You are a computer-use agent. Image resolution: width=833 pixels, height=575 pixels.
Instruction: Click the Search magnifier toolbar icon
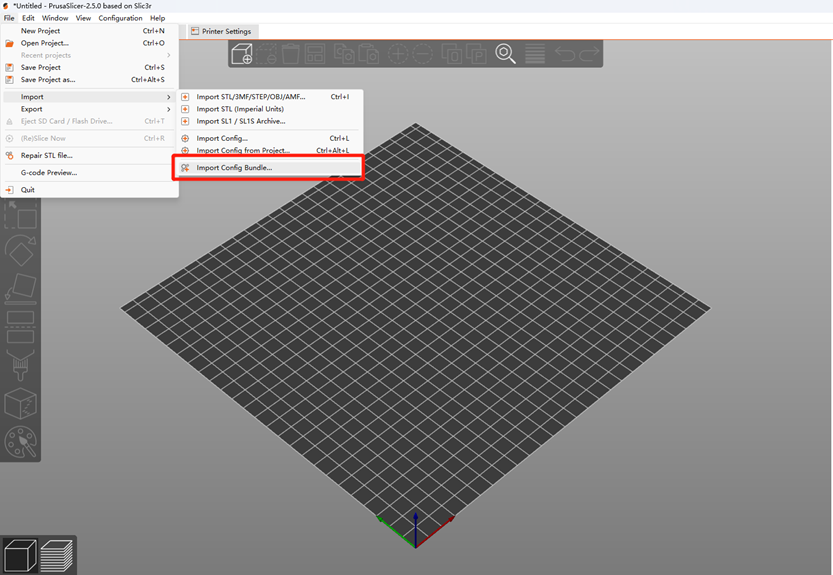pos(505,54)
